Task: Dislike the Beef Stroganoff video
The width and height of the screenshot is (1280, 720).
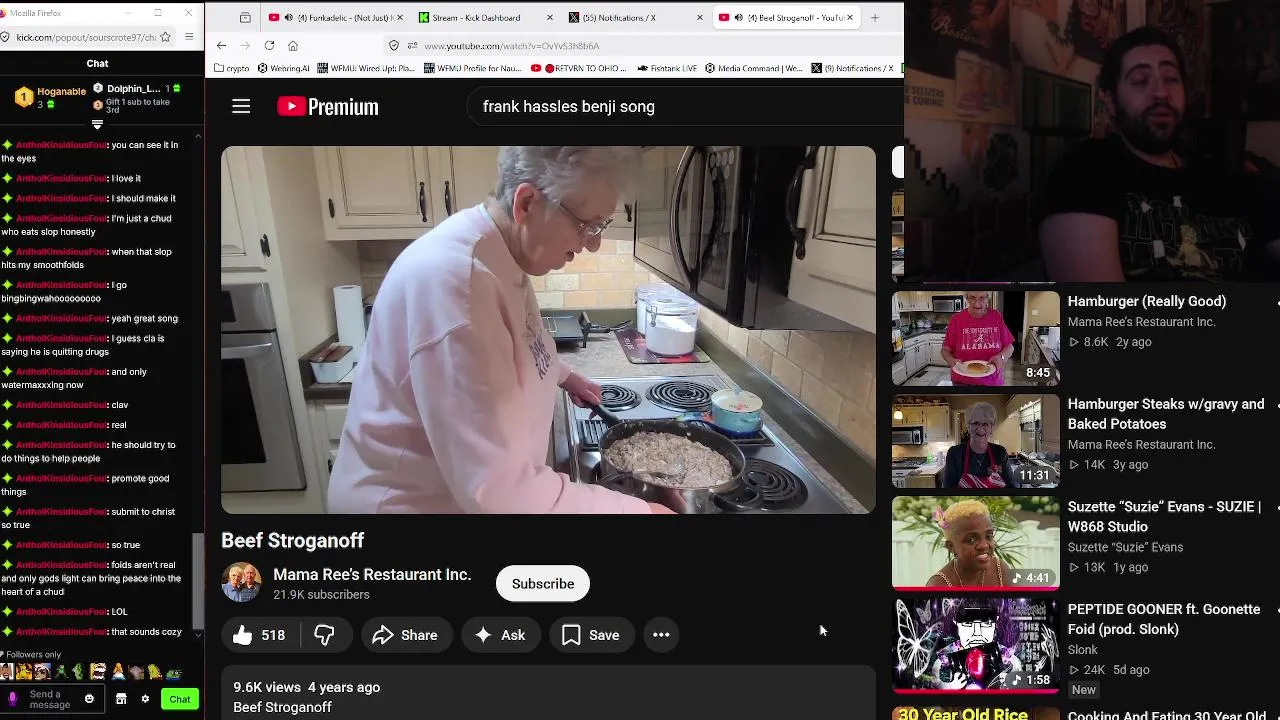Action: 324,635
